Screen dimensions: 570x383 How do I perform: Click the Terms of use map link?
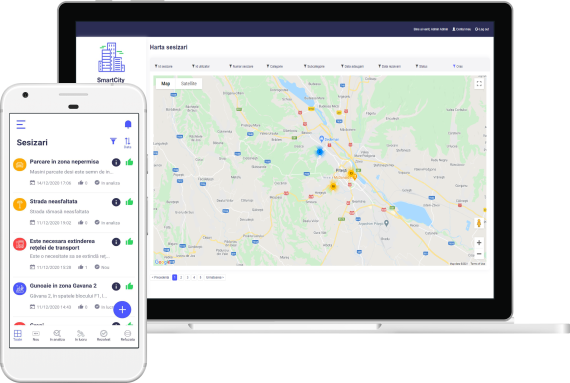(x=478, y=263)
